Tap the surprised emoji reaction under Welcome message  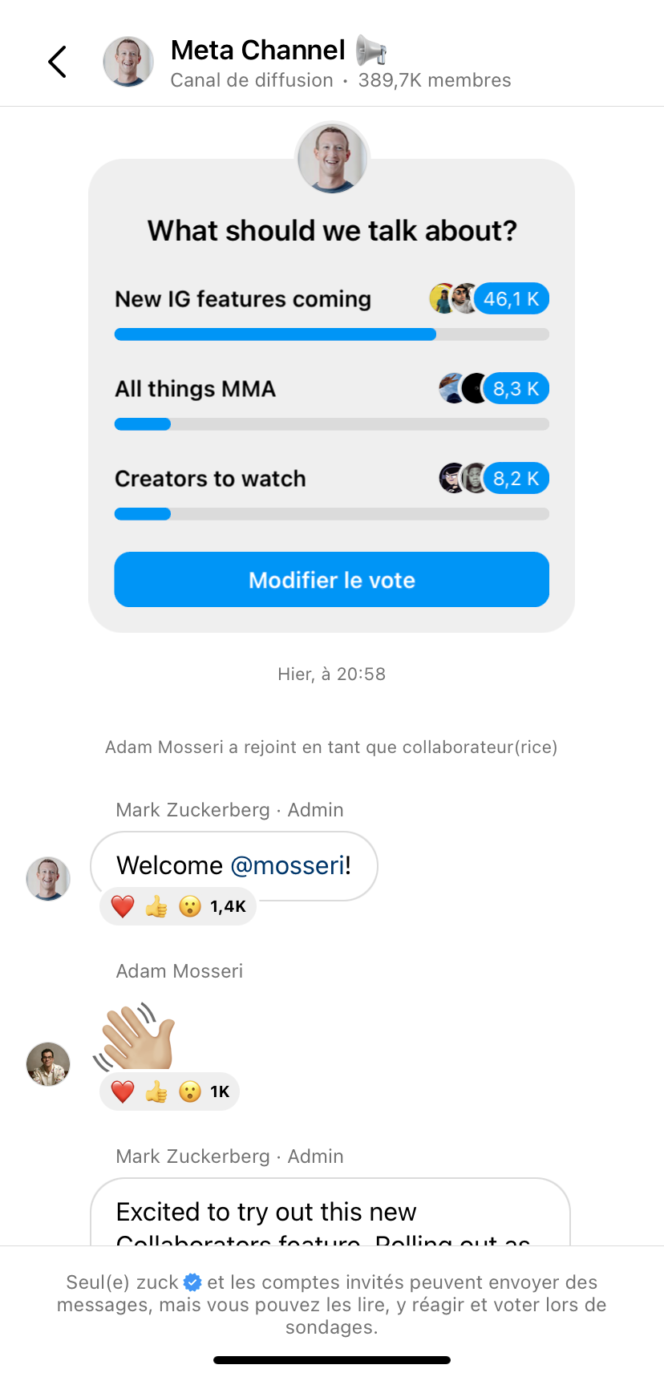coord(190,906)
